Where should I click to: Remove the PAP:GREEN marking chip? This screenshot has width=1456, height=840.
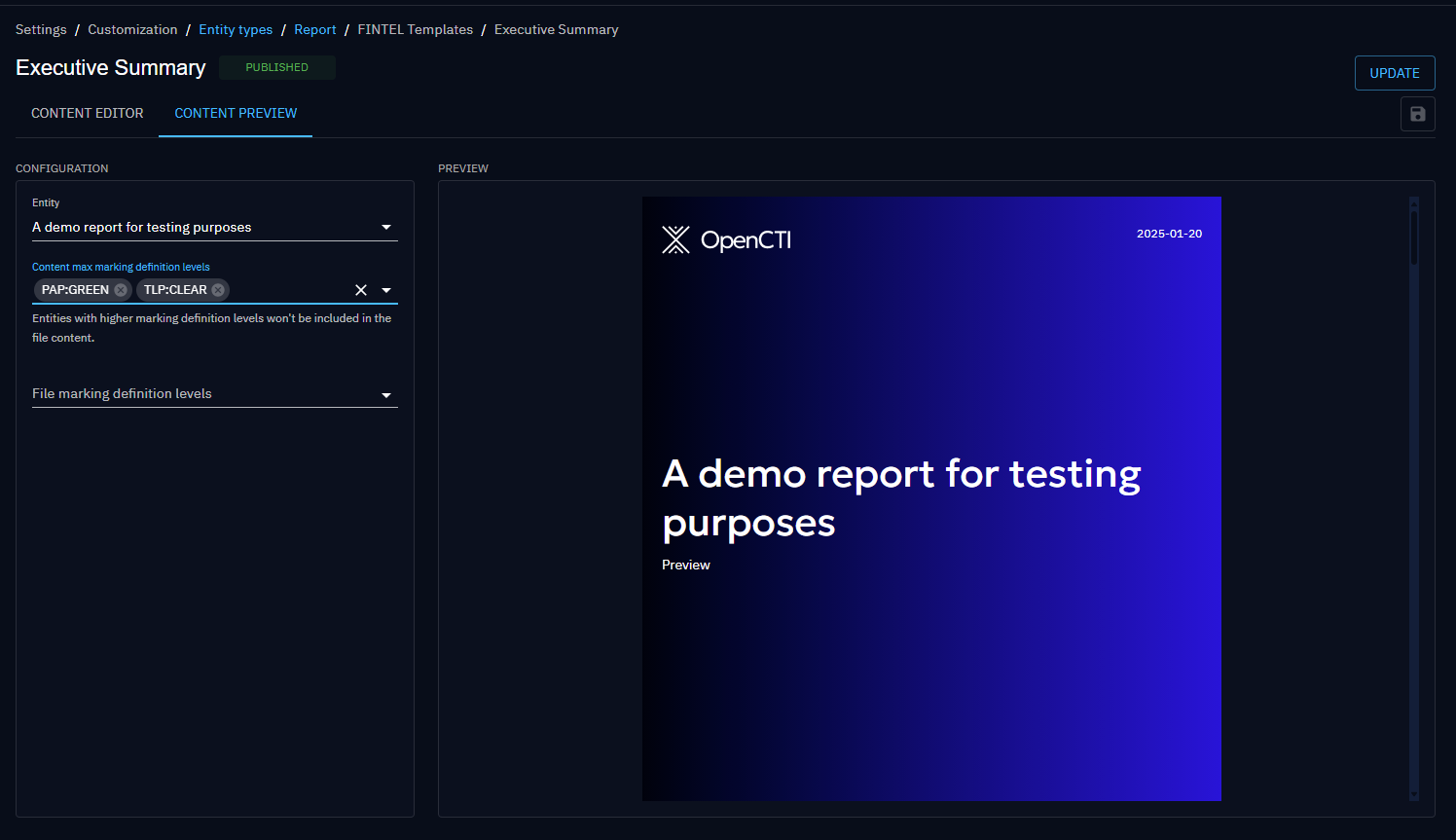tap(121, 290)
